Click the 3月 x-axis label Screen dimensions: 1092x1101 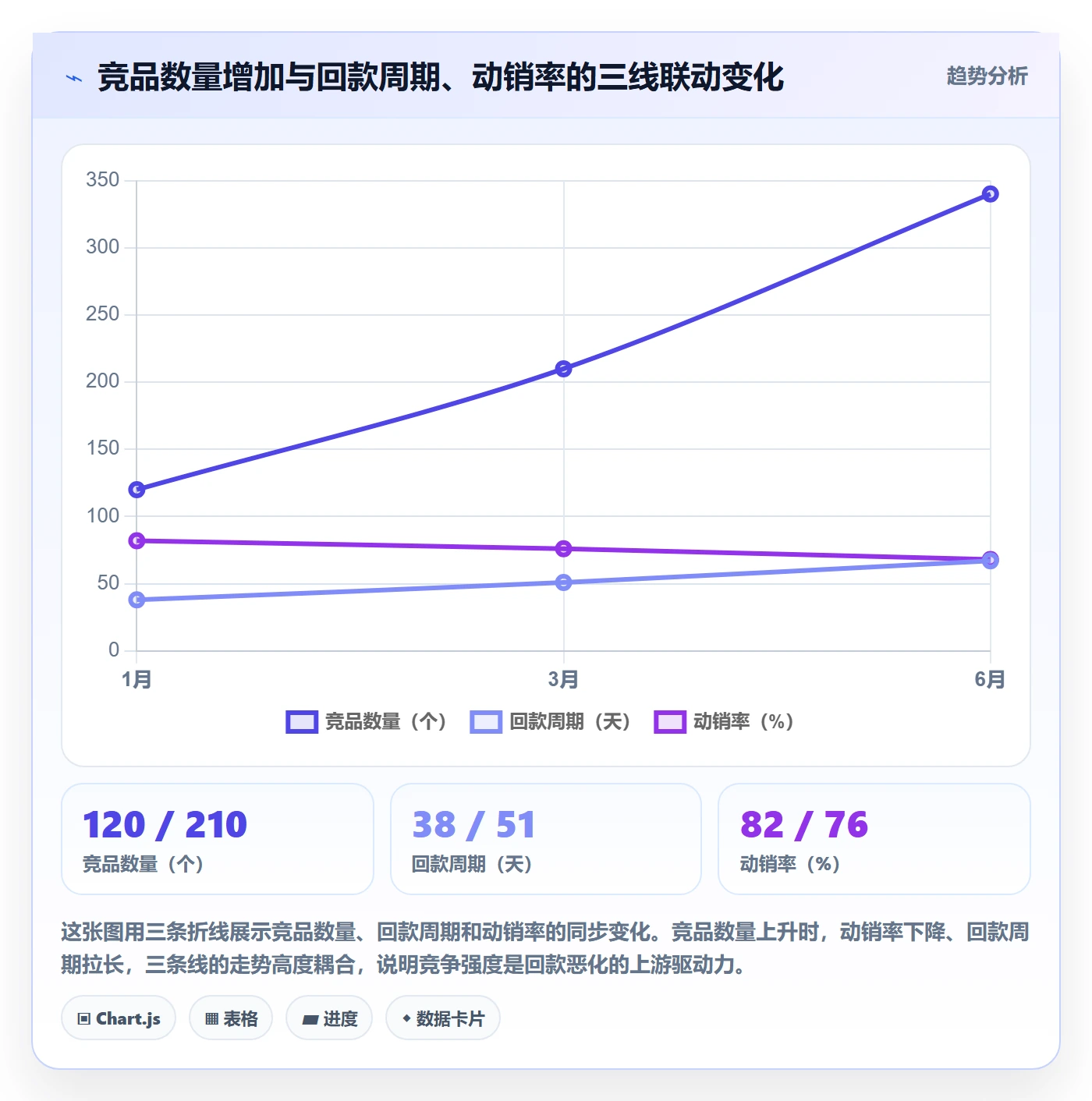(x=563, y=680)
